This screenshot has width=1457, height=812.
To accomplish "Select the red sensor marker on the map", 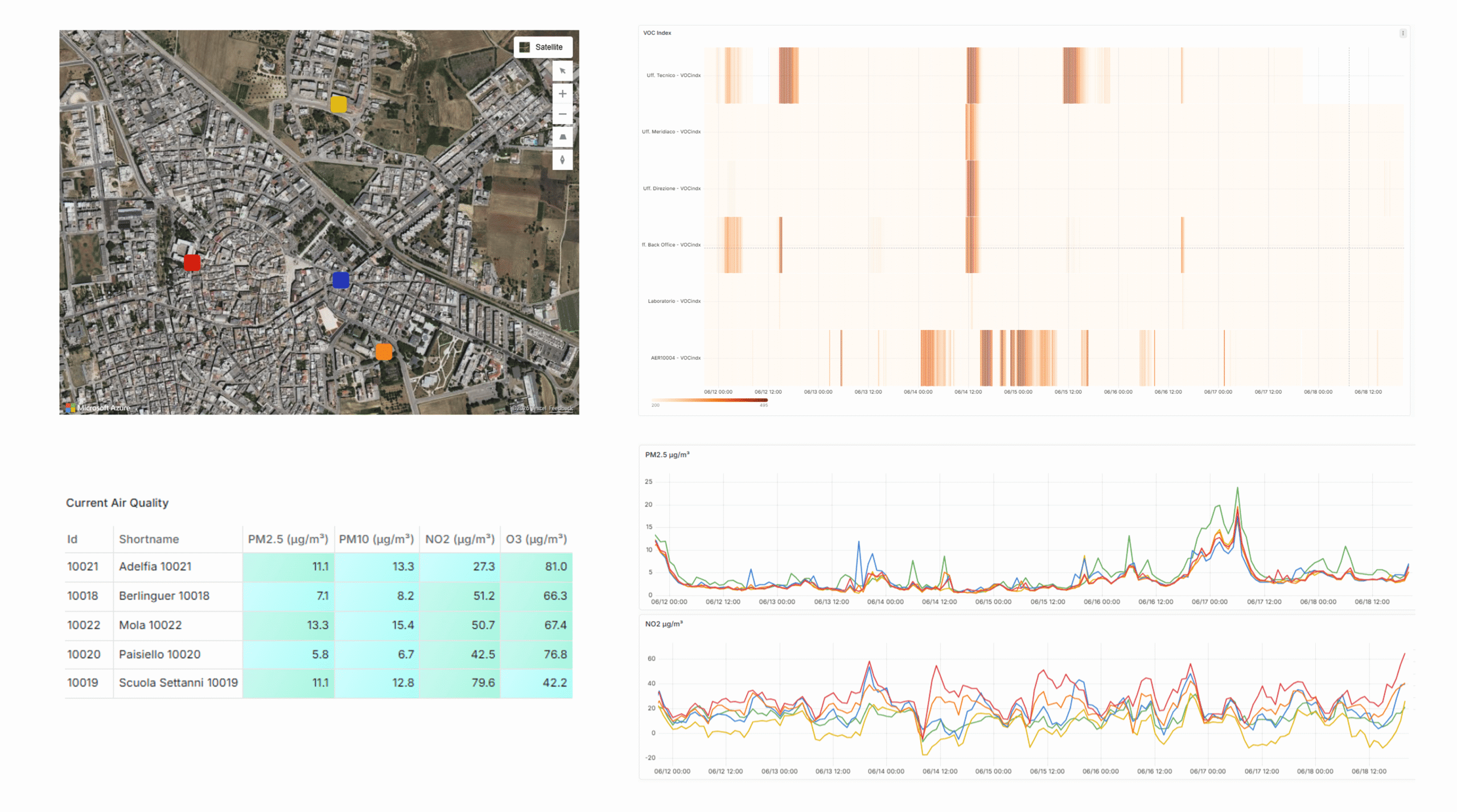I will point(192,263).
